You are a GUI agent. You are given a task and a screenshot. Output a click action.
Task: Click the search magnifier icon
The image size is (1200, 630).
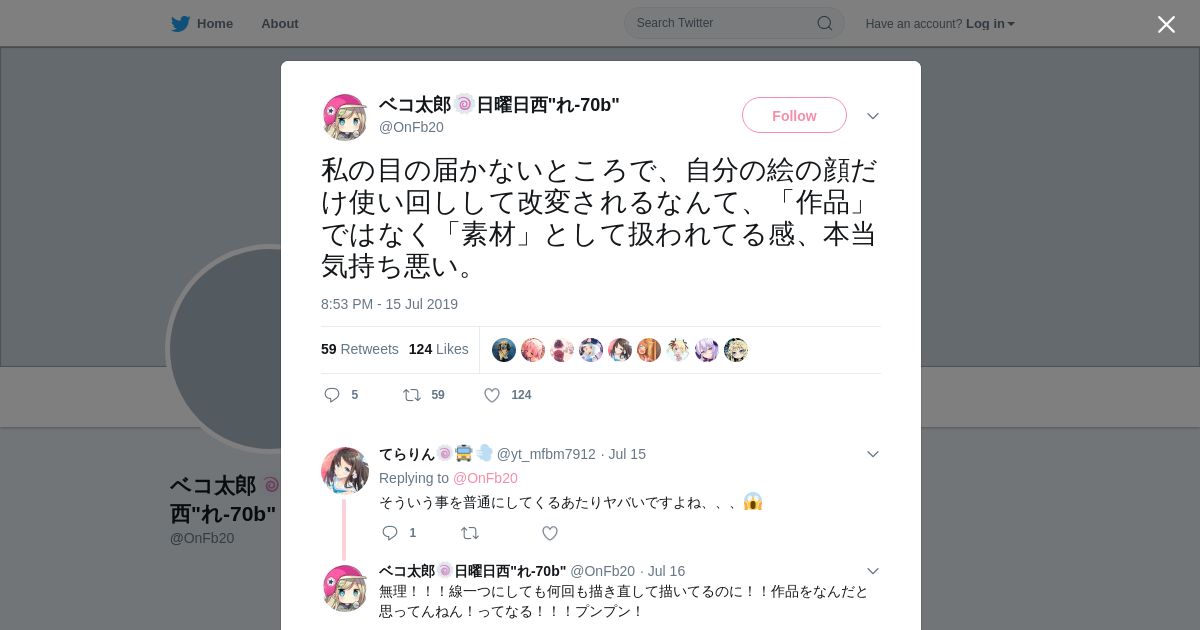[825, 23]
